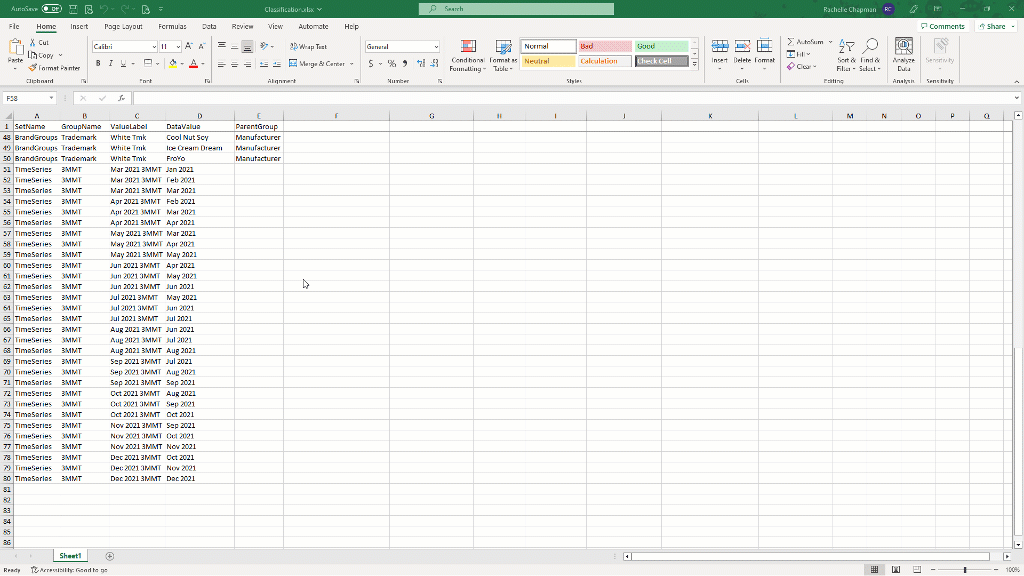Click Increase Decimal icon
This screenshot has height=576, width=1024.
[x=421, y=64]
